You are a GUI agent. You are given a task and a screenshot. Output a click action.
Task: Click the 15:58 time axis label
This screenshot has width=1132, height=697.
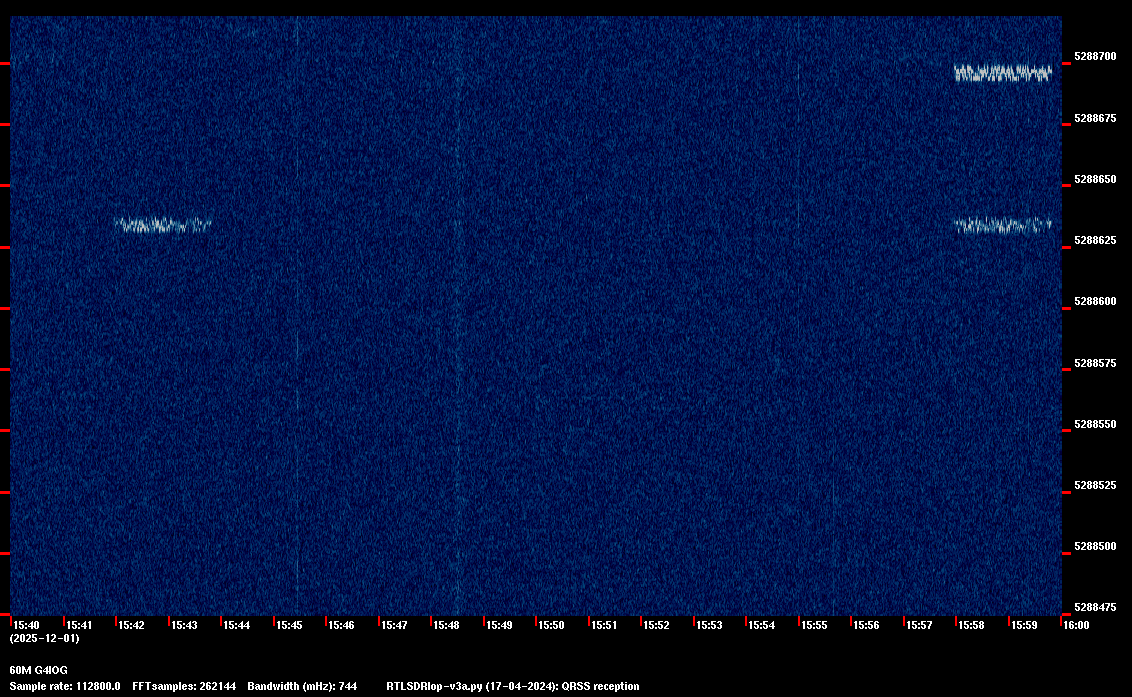[x=971, y=625]
